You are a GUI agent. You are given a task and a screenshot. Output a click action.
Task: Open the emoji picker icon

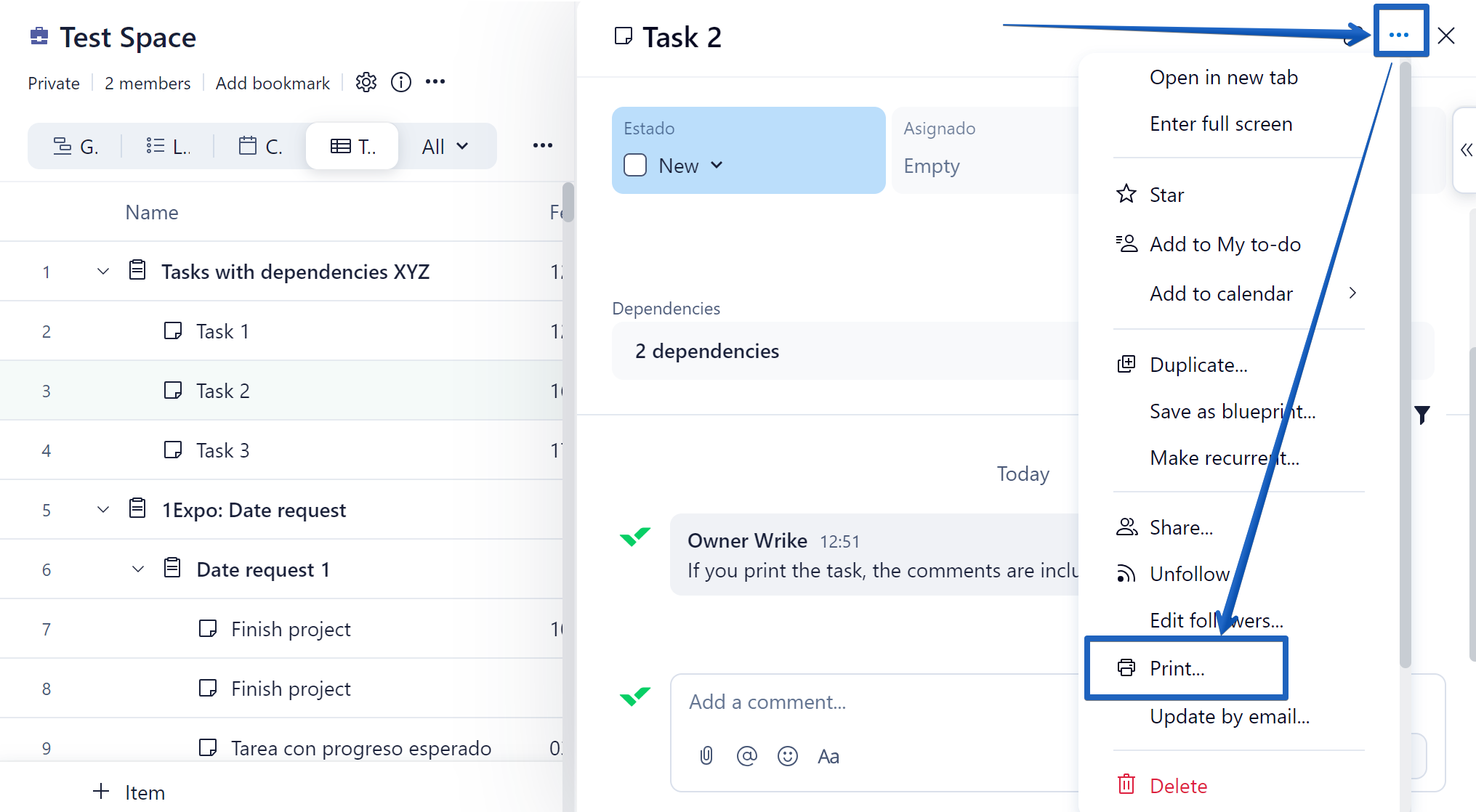pos(787,756)
